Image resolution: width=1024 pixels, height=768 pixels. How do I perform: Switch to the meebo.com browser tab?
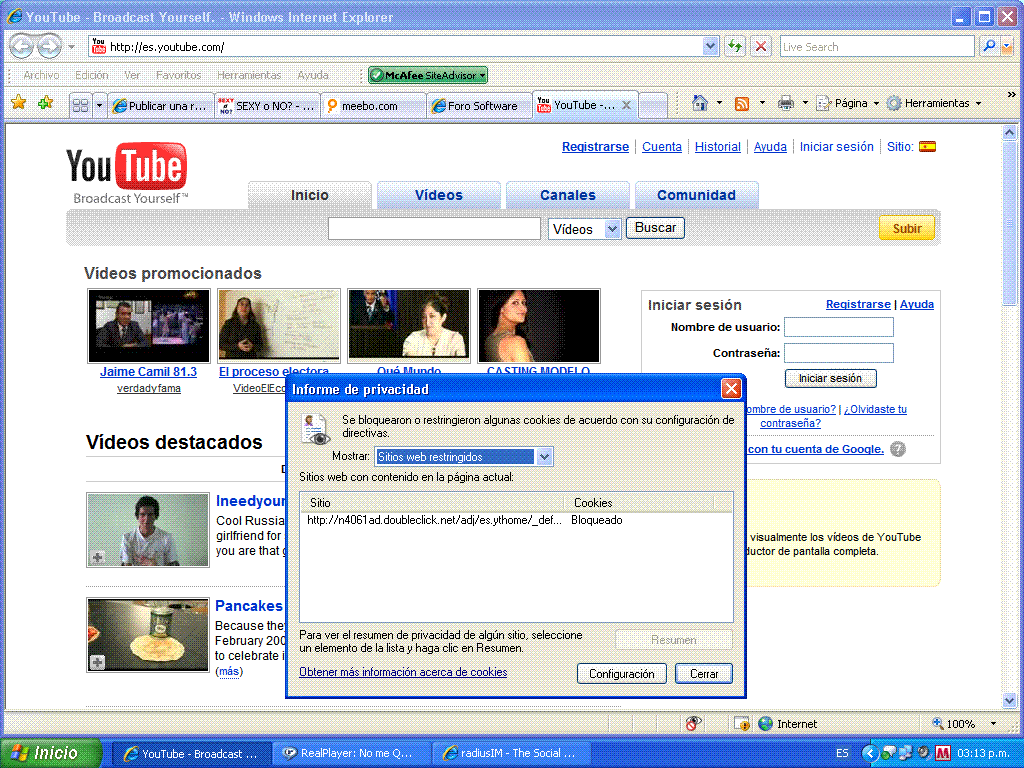tap(373, 106)
